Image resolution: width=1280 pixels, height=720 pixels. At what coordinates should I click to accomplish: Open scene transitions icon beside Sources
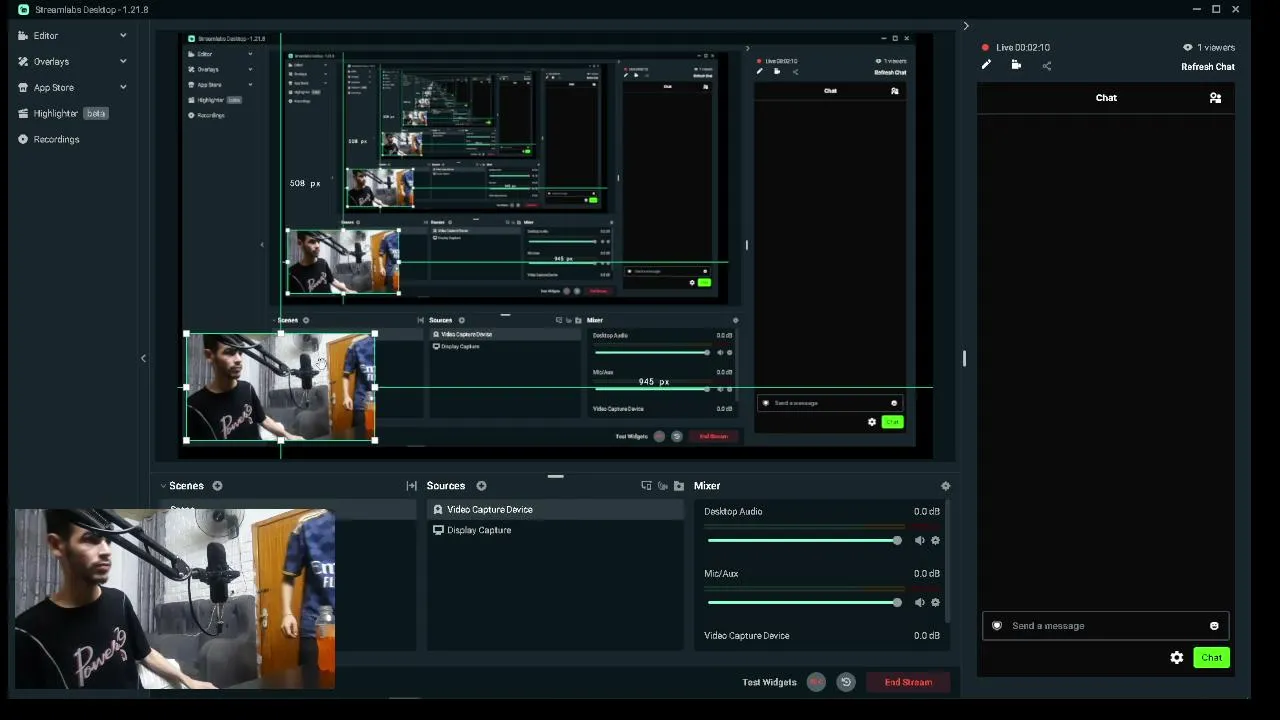click(411, 486)
